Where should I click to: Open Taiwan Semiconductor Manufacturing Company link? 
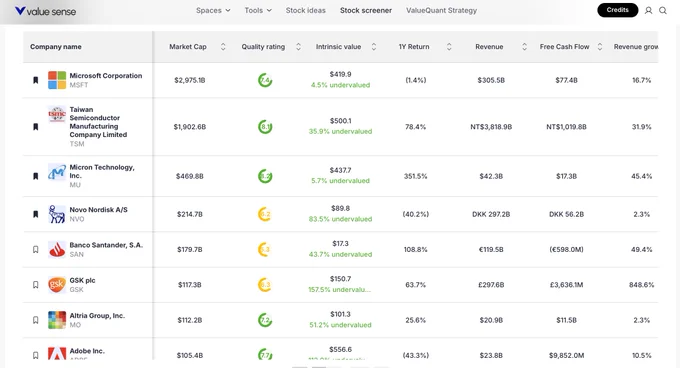(98, 122)
